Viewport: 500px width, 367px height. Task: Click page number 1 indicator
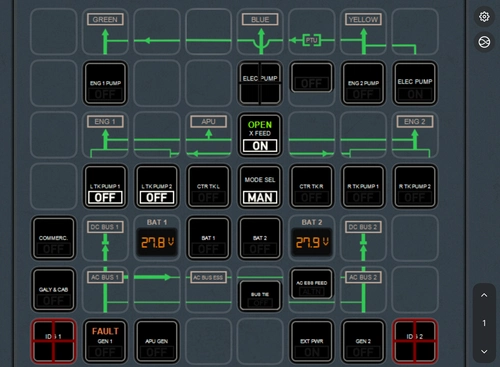[484, 323]
